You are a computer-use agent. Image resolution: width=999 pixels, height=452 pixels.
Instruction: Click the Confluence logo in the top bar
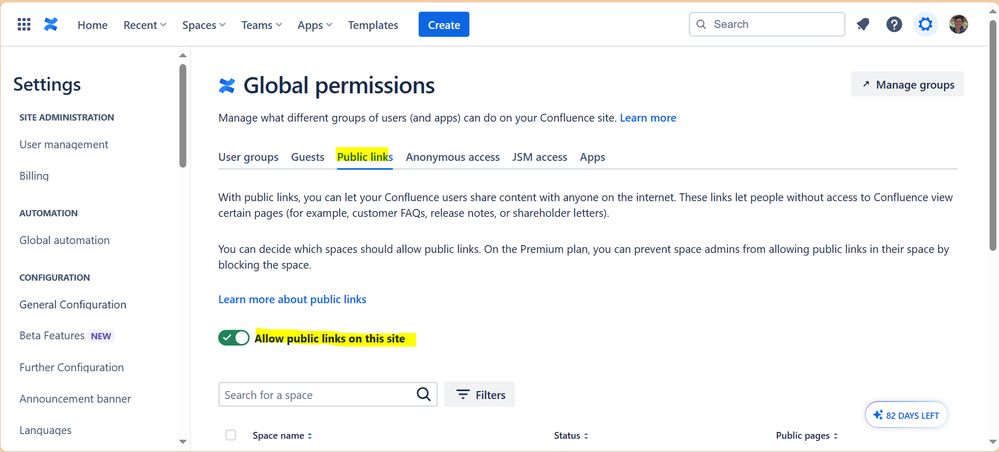pyautogui.click(x=51, y=25)
